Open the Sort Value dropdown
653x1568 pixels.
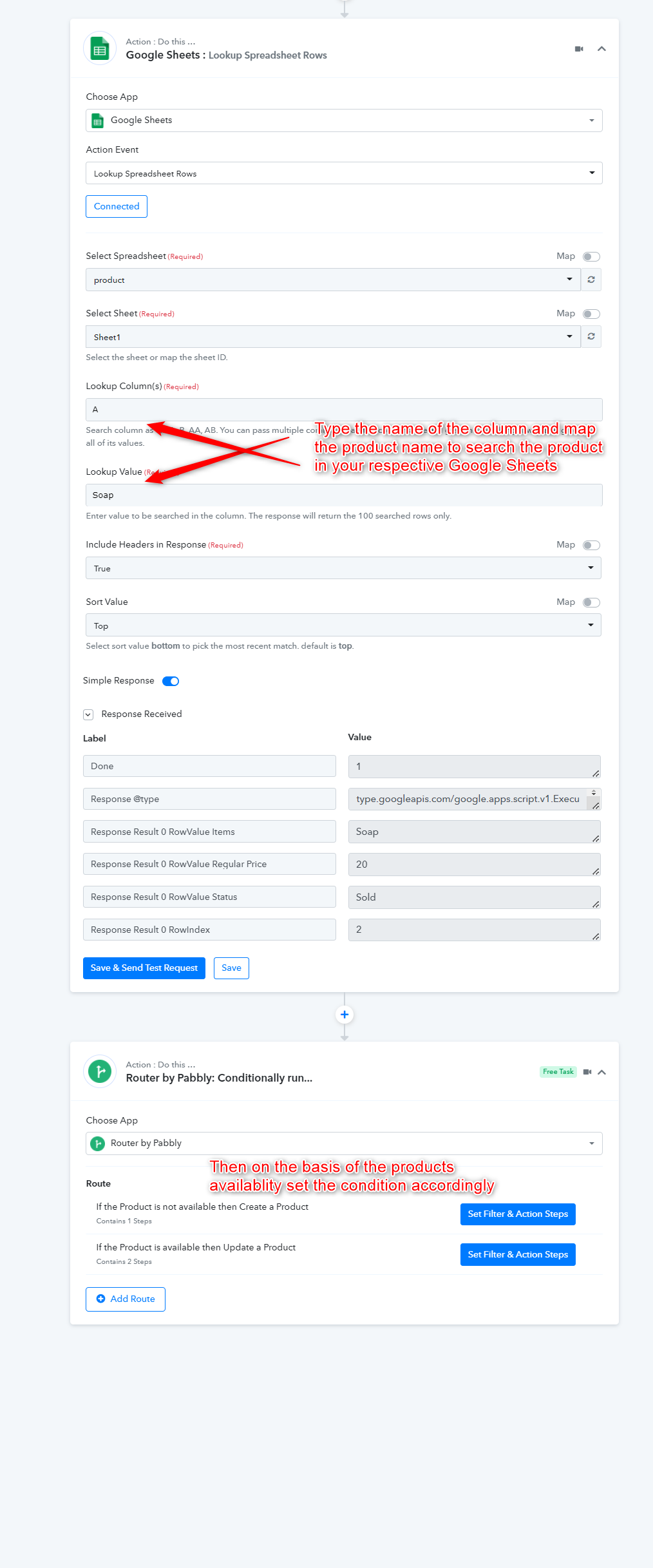(343, 625)
